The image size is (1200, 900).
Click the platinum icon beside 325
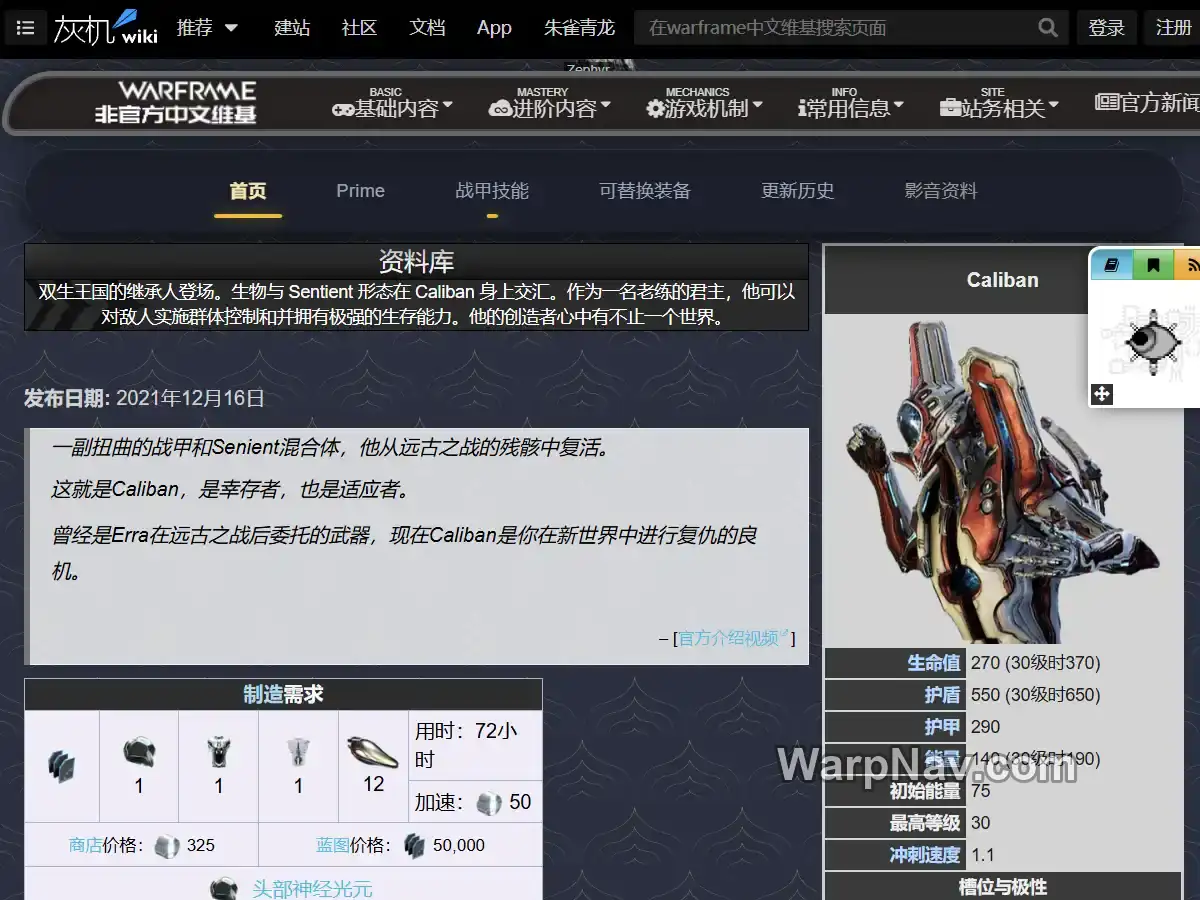[x=167, y=846]
